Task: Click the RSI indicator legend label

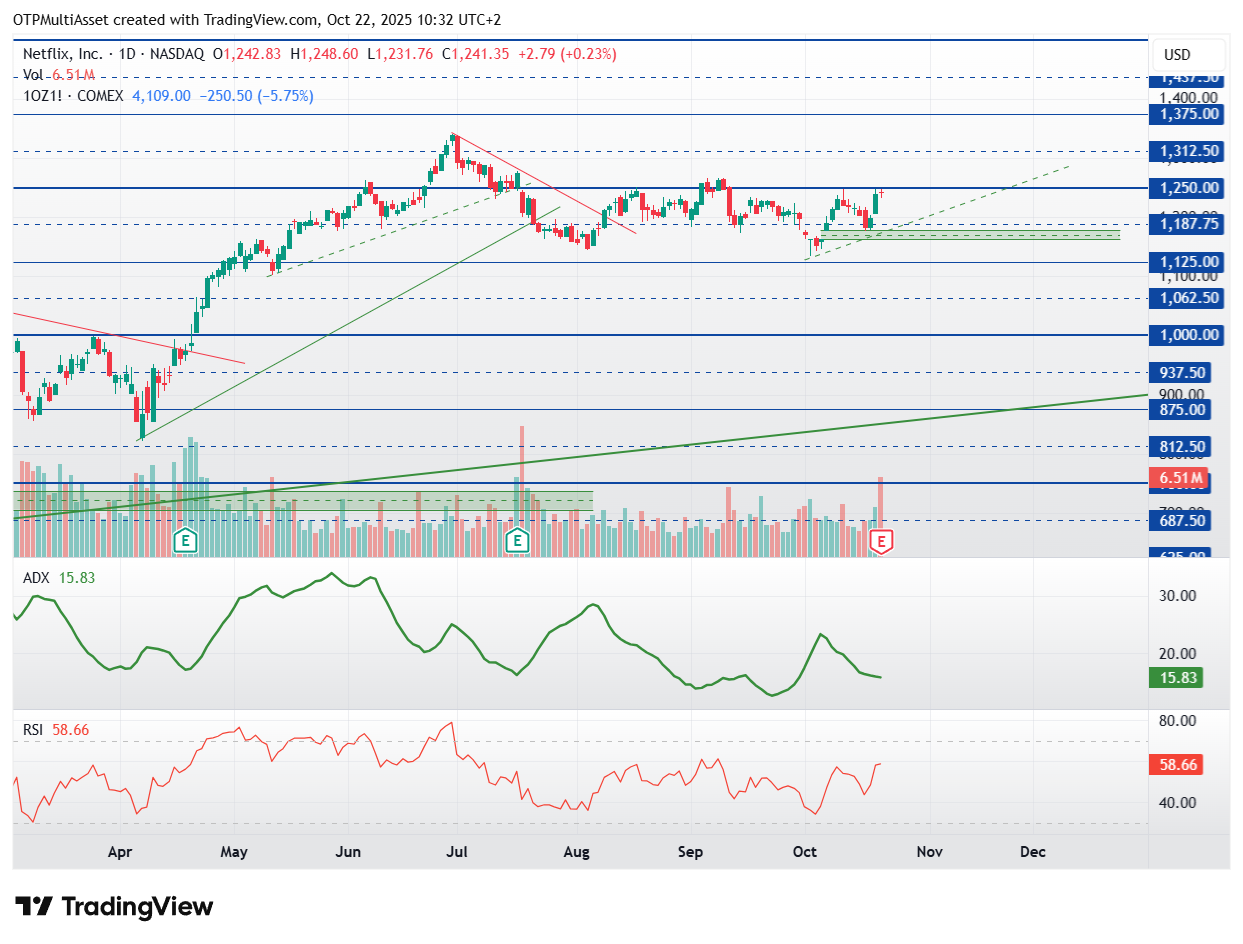Action: 33,730
